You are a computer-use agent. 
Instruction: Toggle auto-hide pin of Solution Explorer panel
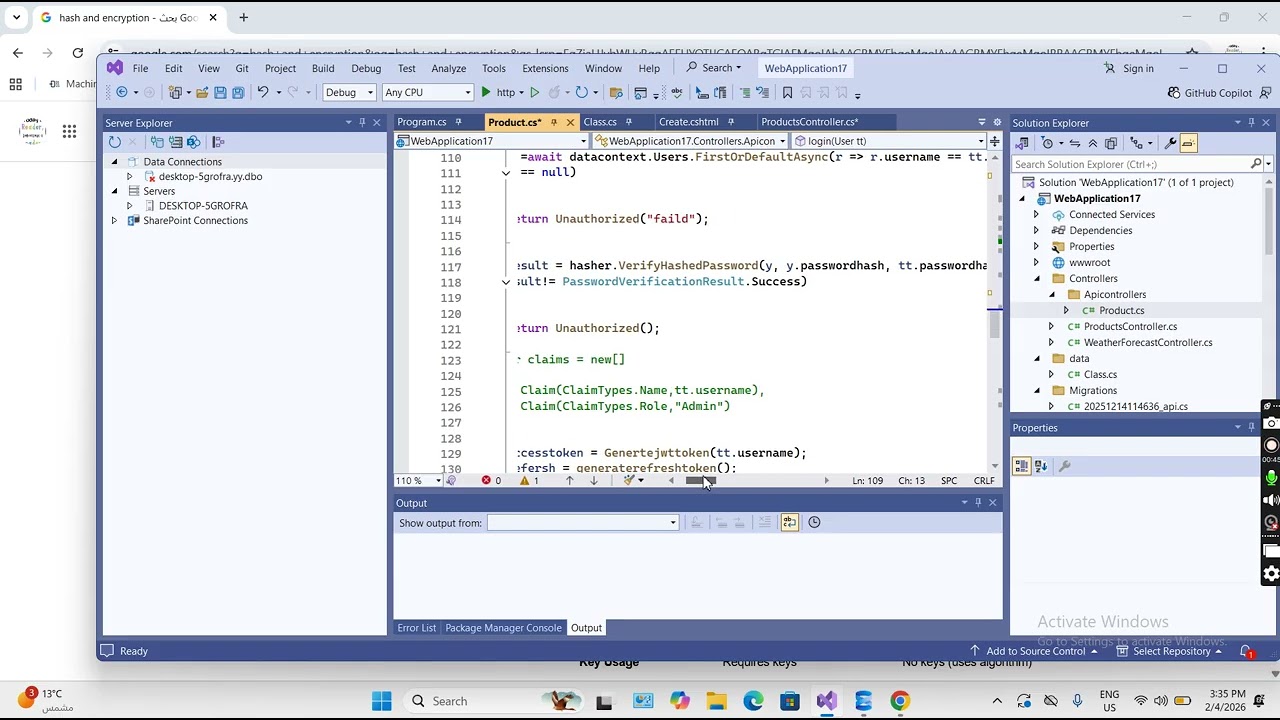[1251, 122]
